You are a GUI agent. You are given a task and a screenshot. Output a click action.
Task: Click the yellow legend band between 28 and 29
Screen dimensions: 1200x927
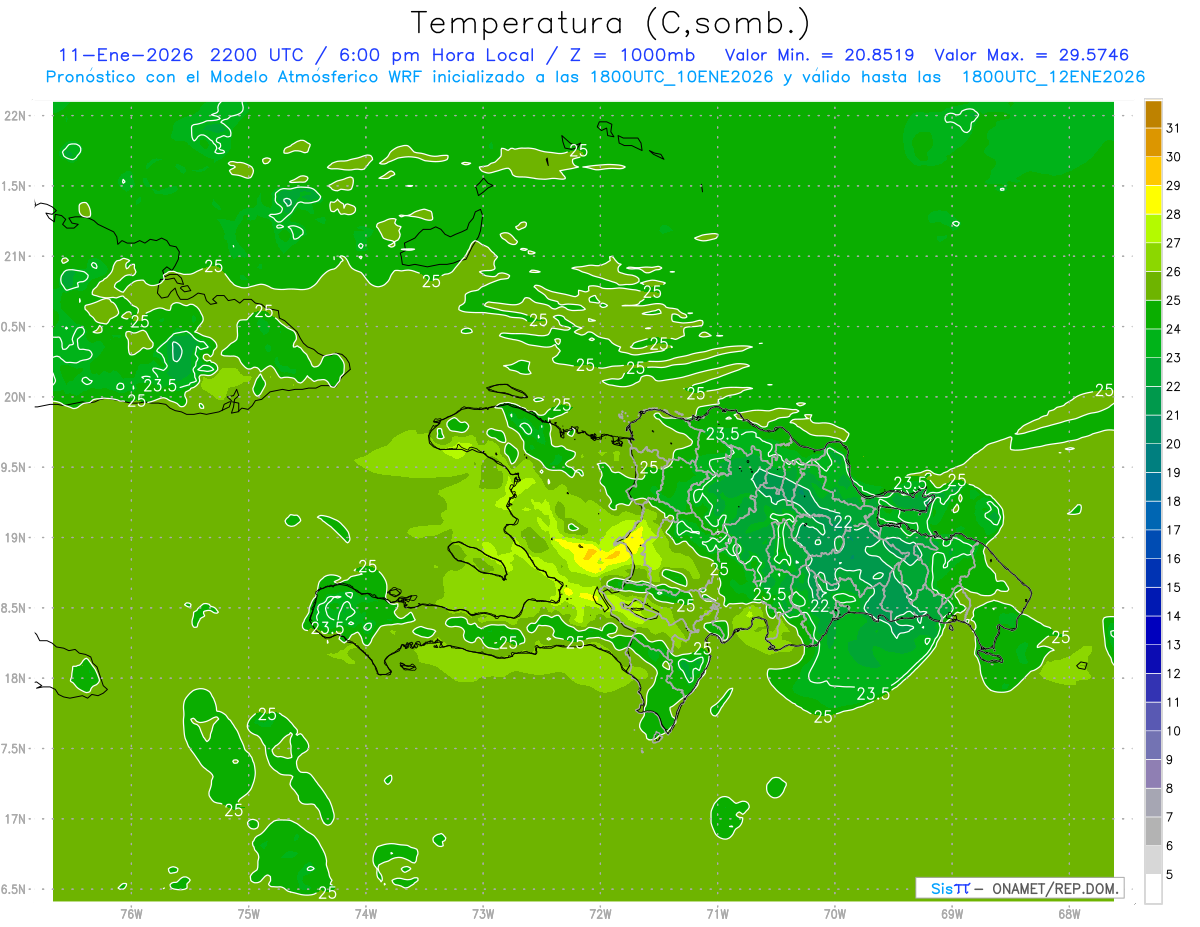[1153, 201]
